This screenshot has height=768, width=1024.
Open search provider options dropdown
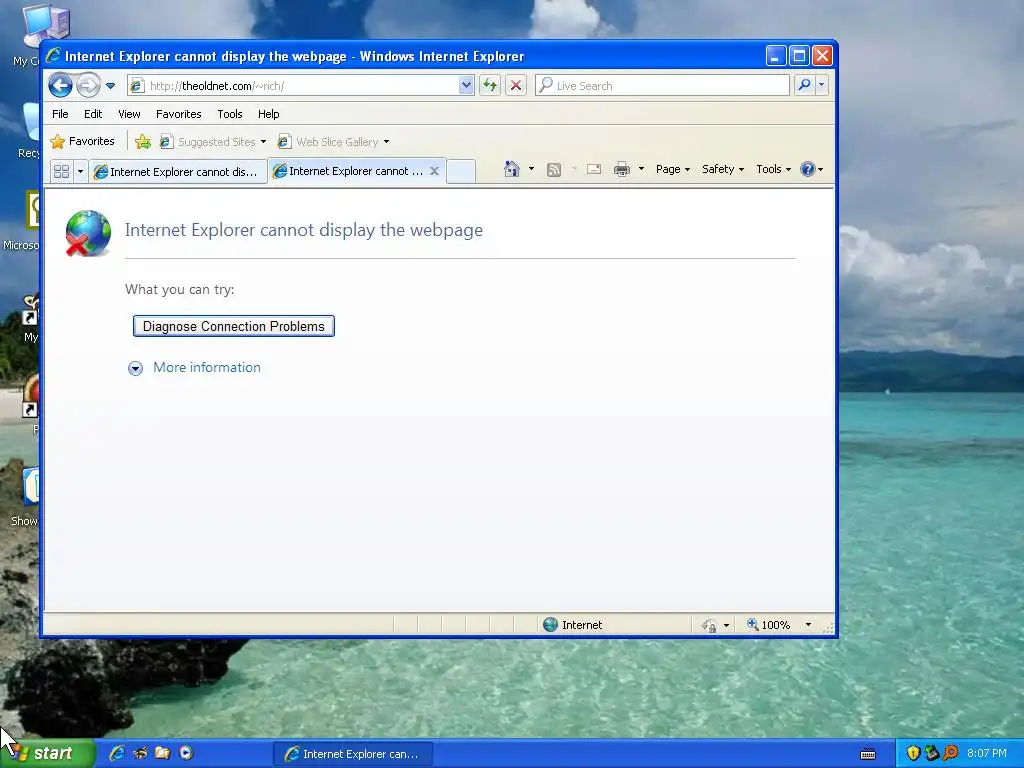(x=822, y=85)
